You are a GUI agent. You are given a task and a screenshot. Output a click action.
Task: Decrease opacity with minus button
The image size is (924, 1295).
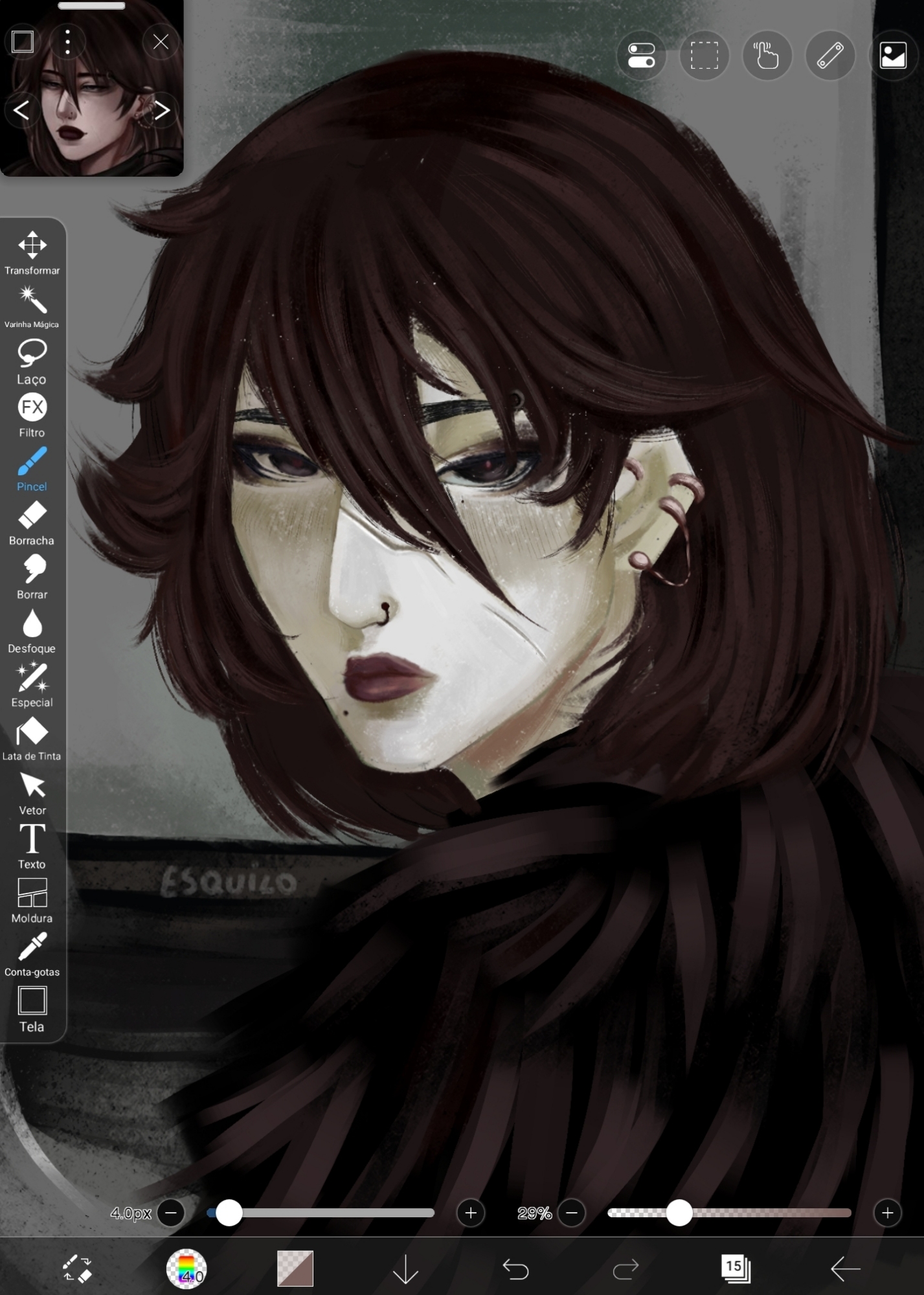tap(572, 1213)
